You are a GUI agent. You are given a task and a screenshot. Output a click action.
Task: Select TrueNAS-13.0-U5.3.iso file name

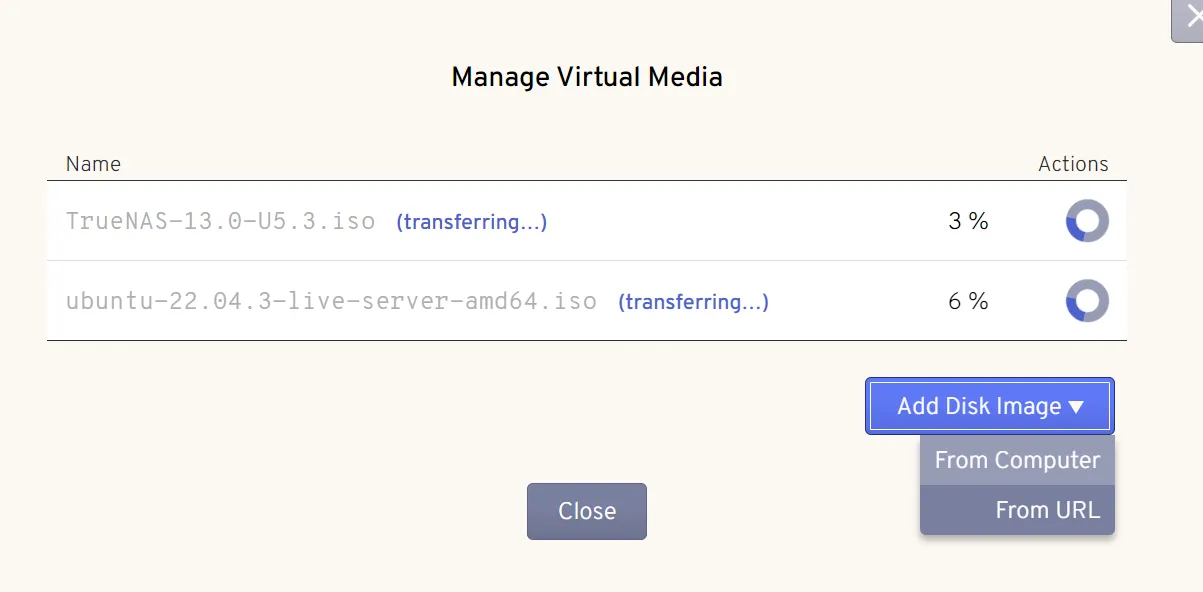[x=220, y=221]
